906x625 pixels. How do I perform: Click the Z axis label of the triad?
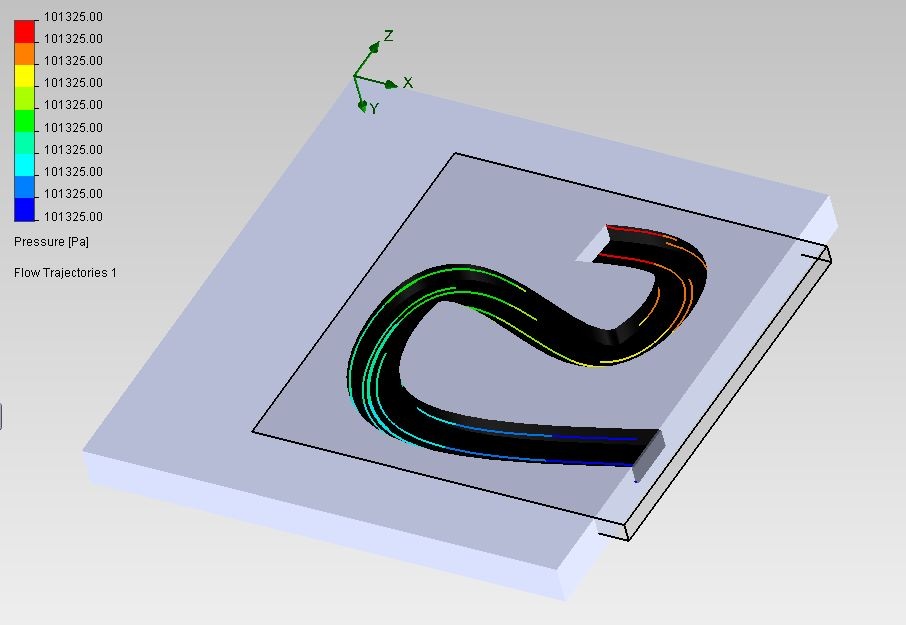coord(388,36)
